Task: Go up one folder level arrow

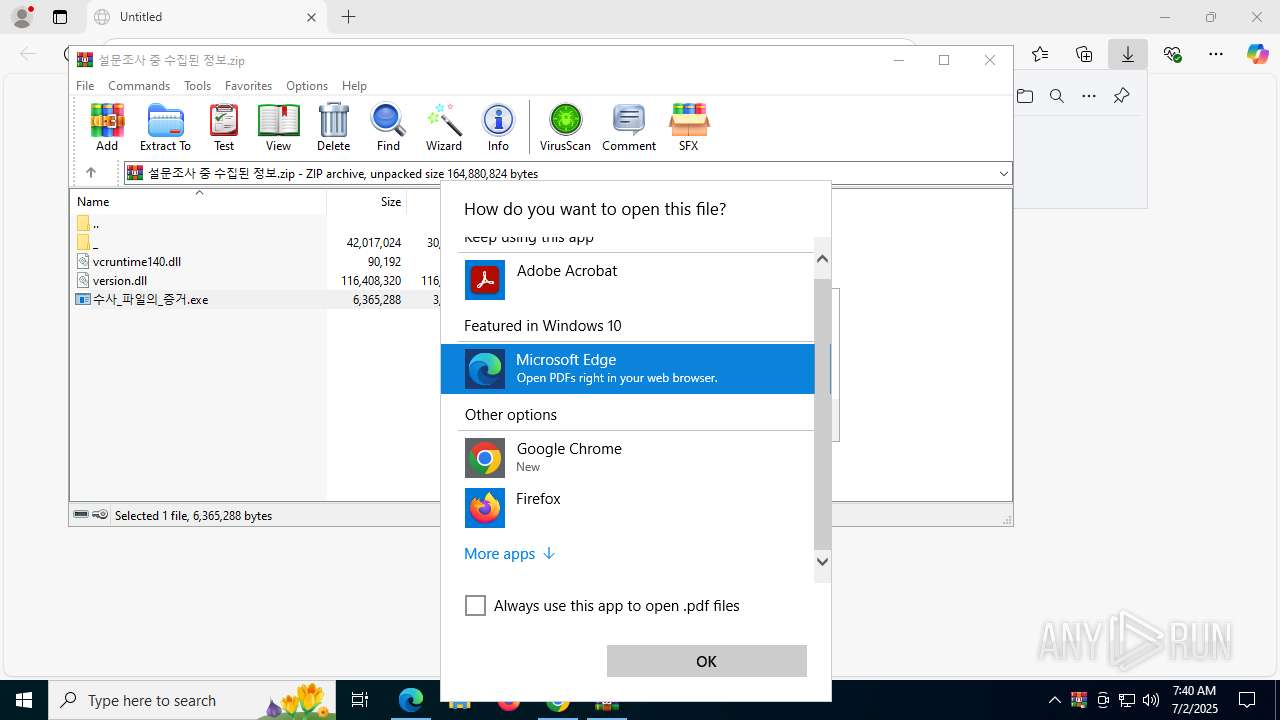Action: 90,173
